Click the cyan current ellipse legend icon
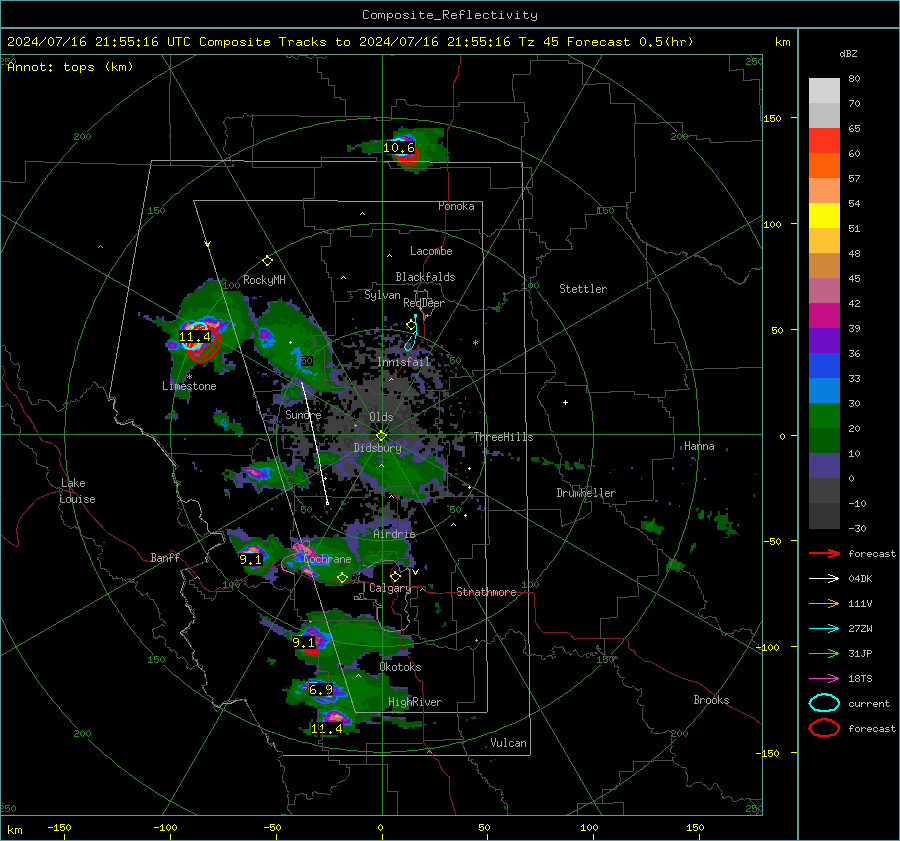The height and width of the screenshot is (841, 900). point(824,703)
